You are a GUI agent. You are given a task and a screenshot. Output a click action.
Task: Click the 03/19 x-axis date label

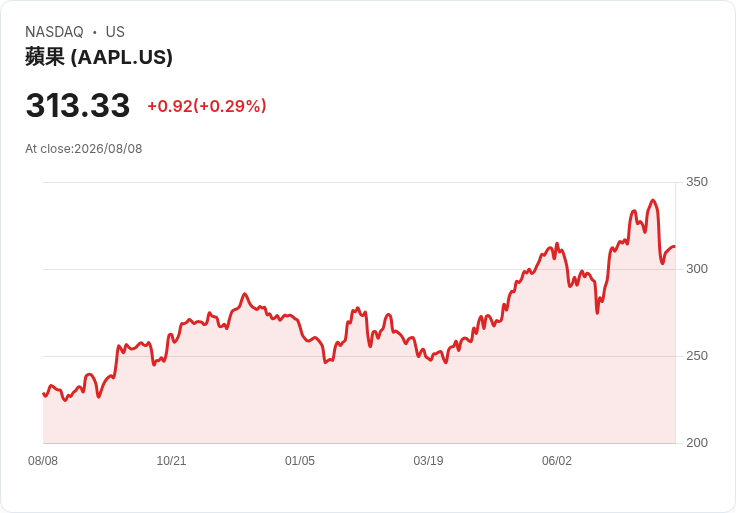pyautogui.click(x=428, y=461)
